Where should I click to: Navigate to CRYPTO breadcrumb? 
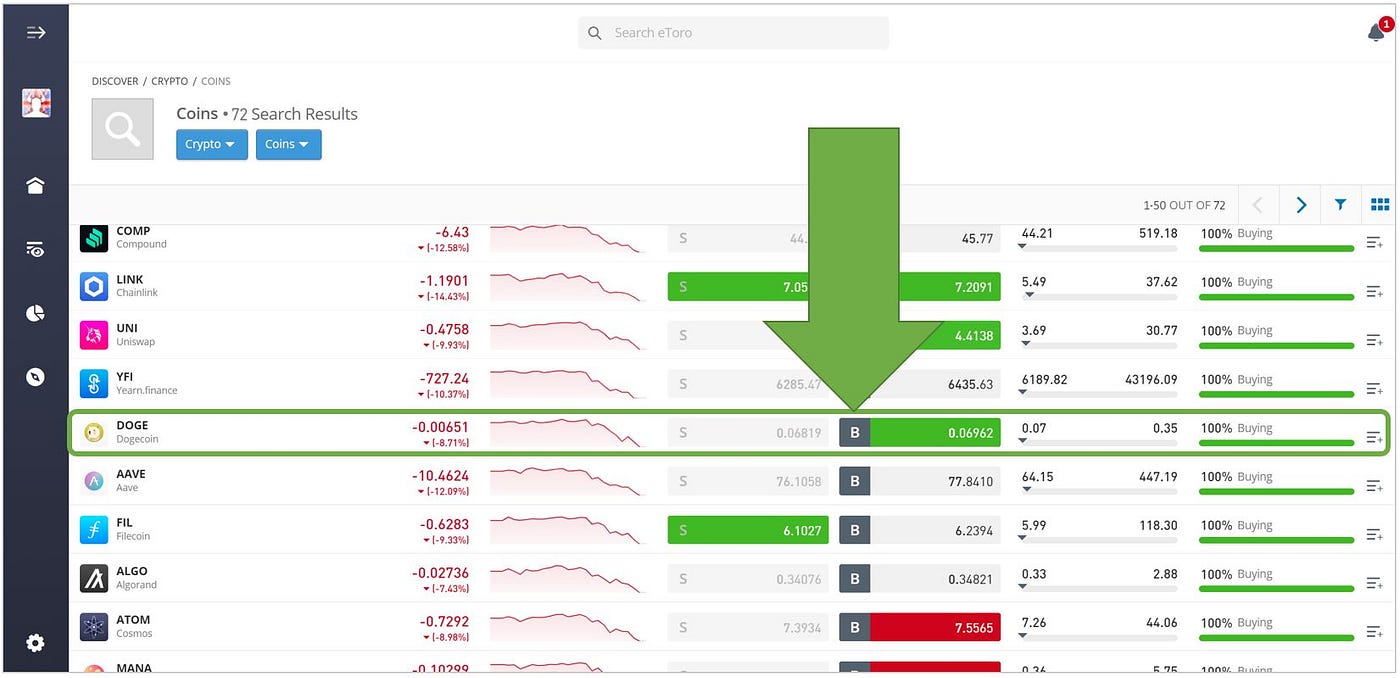coord(170,81)
